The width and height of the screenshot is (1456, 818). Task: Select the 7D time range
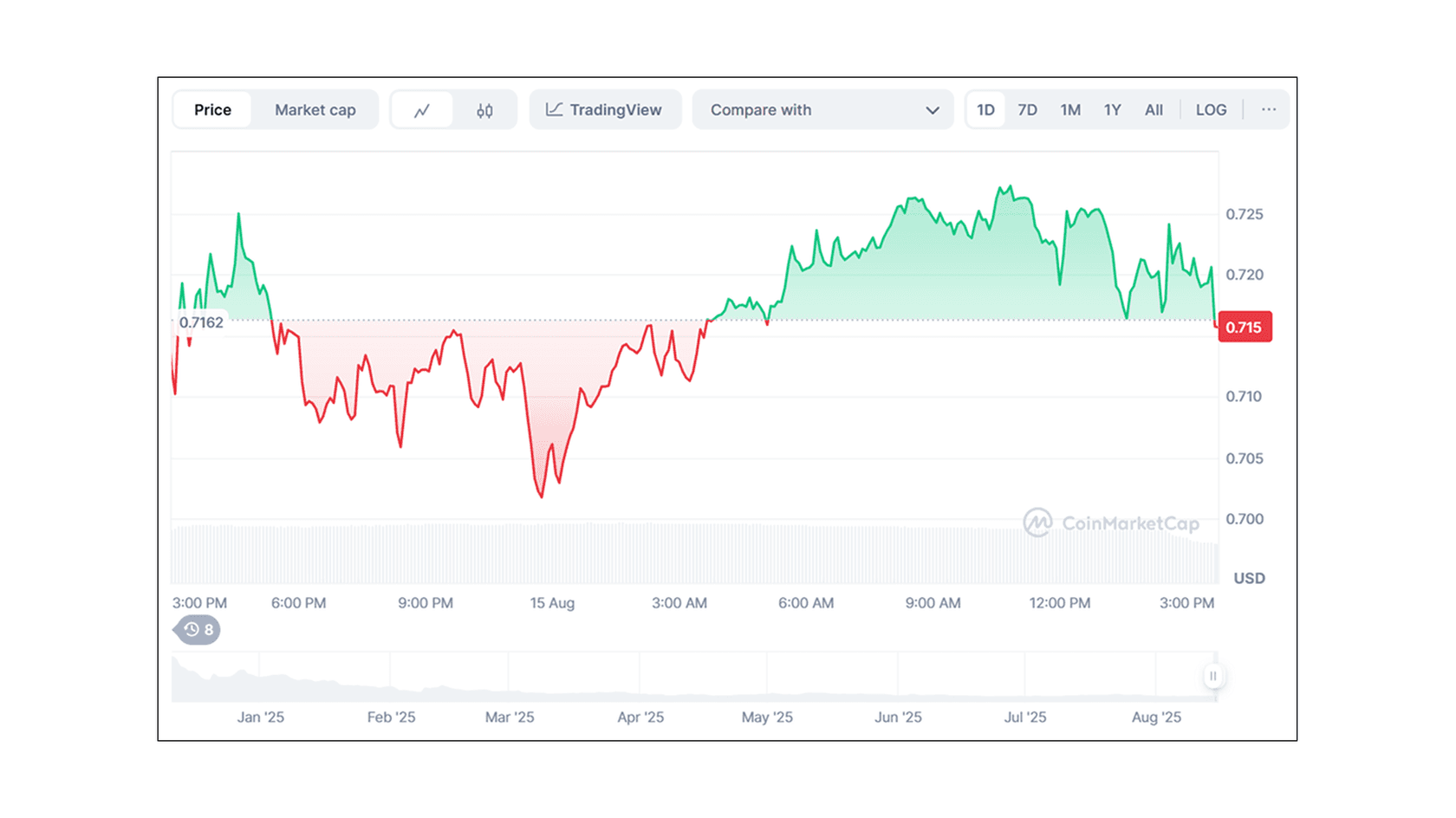point(1027,110)
